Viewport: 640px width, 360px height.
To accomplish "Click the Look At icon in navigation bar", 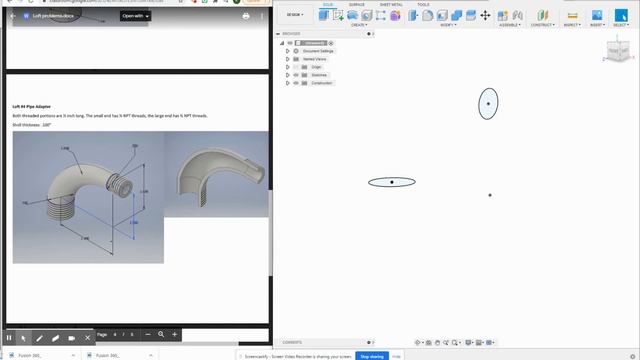I will (429, 342).
